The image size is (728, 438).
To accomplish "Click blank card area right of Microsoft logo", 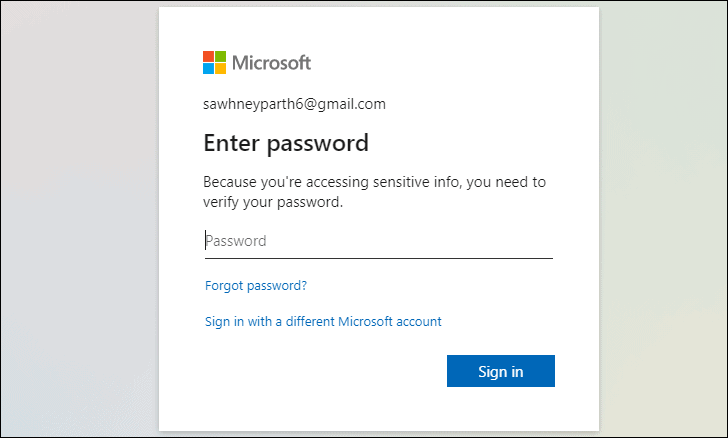I will click(455, 63).
